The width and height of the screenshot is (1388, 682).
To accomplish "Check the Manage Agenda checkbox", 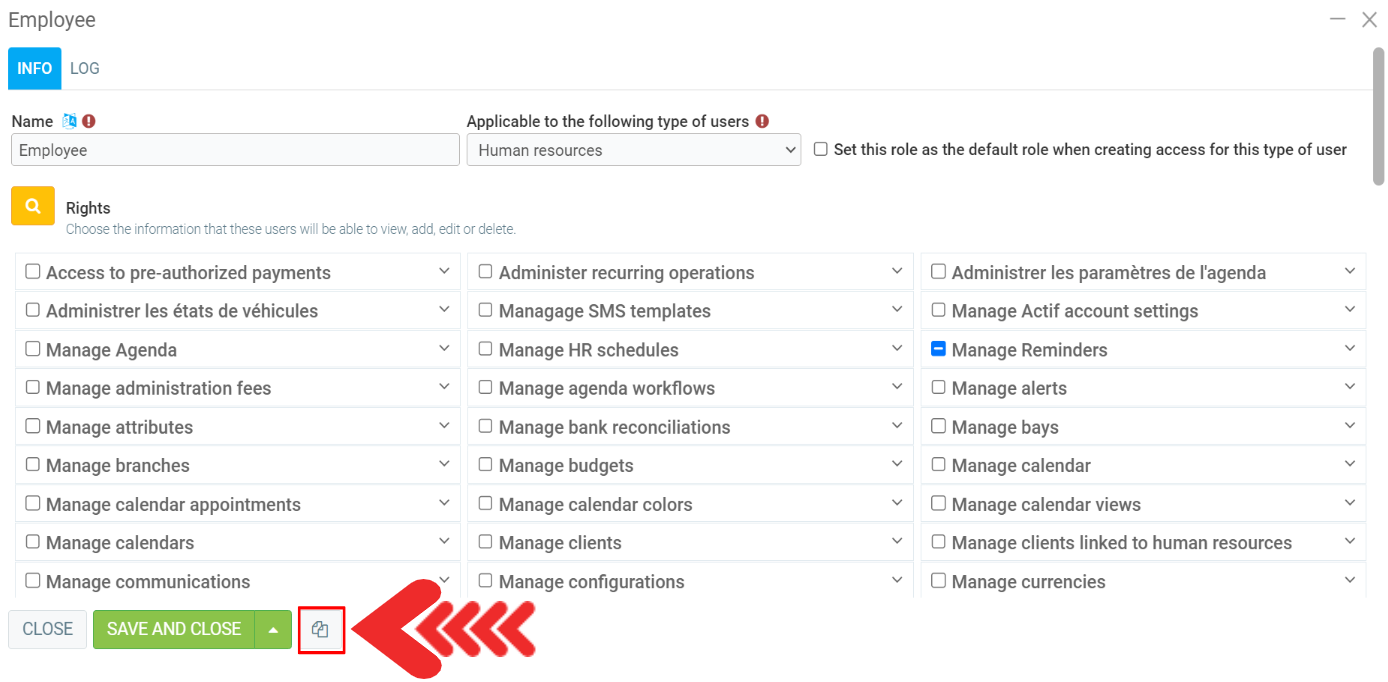I will [x=33, y=349].
